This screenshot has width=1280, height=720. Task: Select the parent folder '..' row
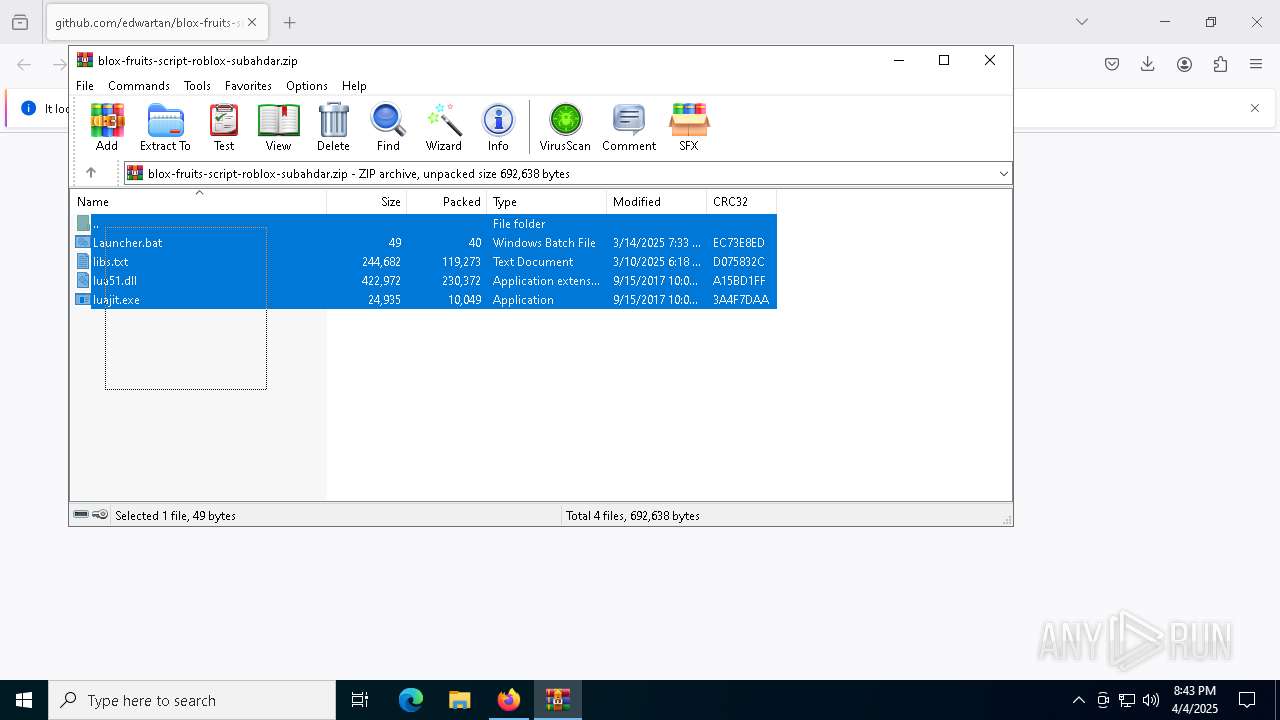coord(425,224)
